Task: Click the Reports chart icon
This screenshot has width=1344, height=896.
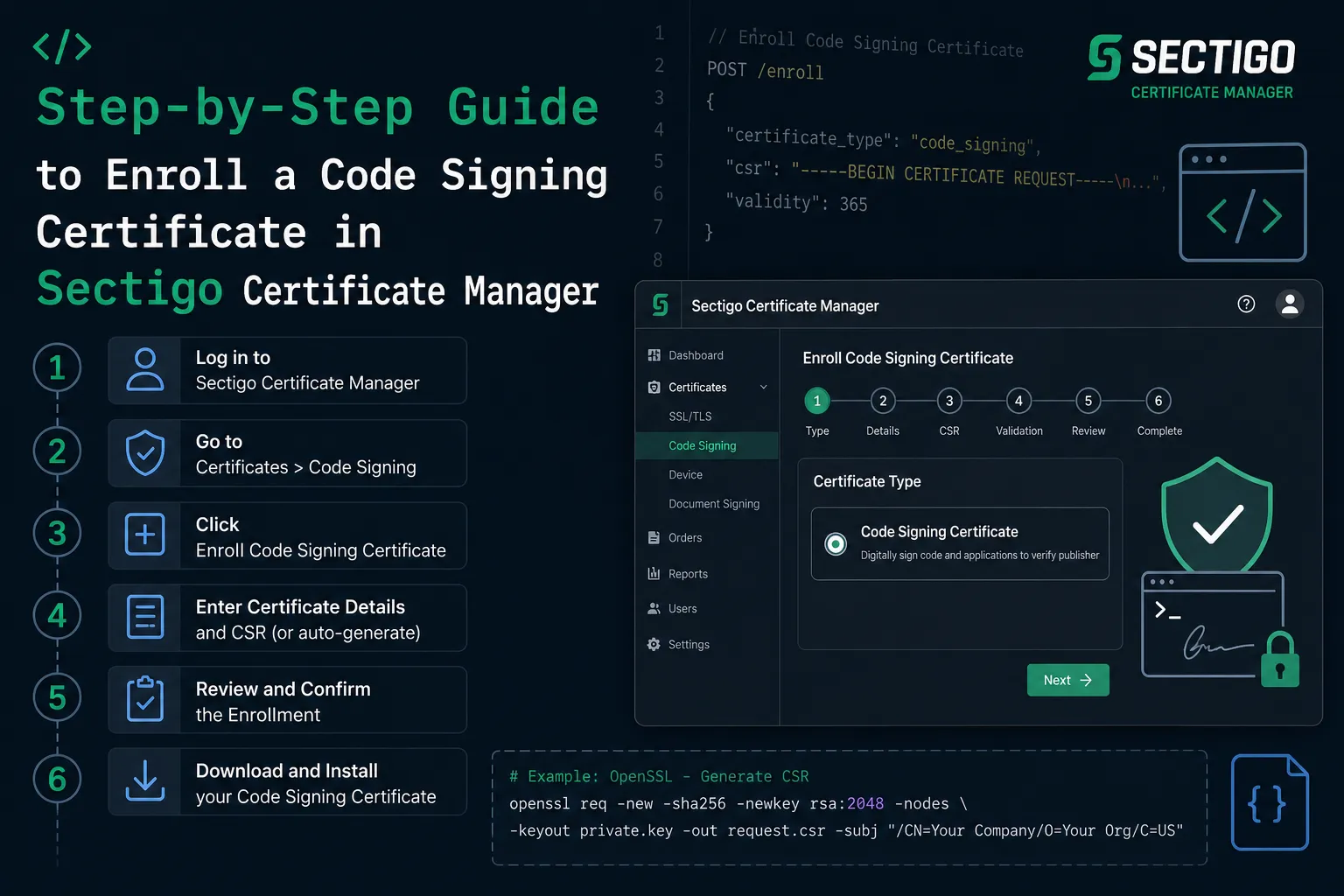Action: (x=654, y=573)
